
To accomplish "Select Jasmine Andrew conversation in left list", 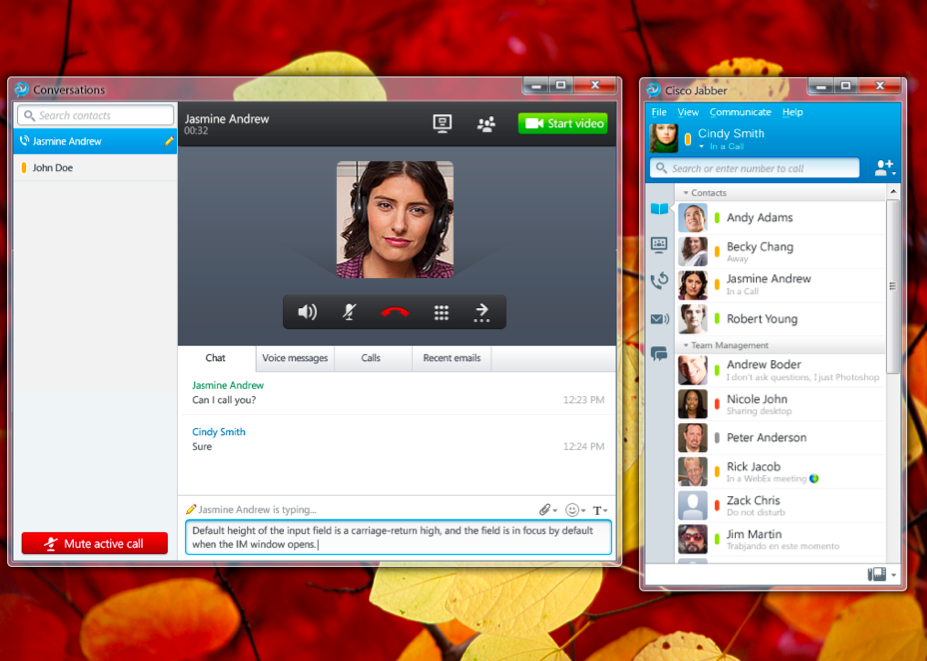I will [x=95, y=141].
